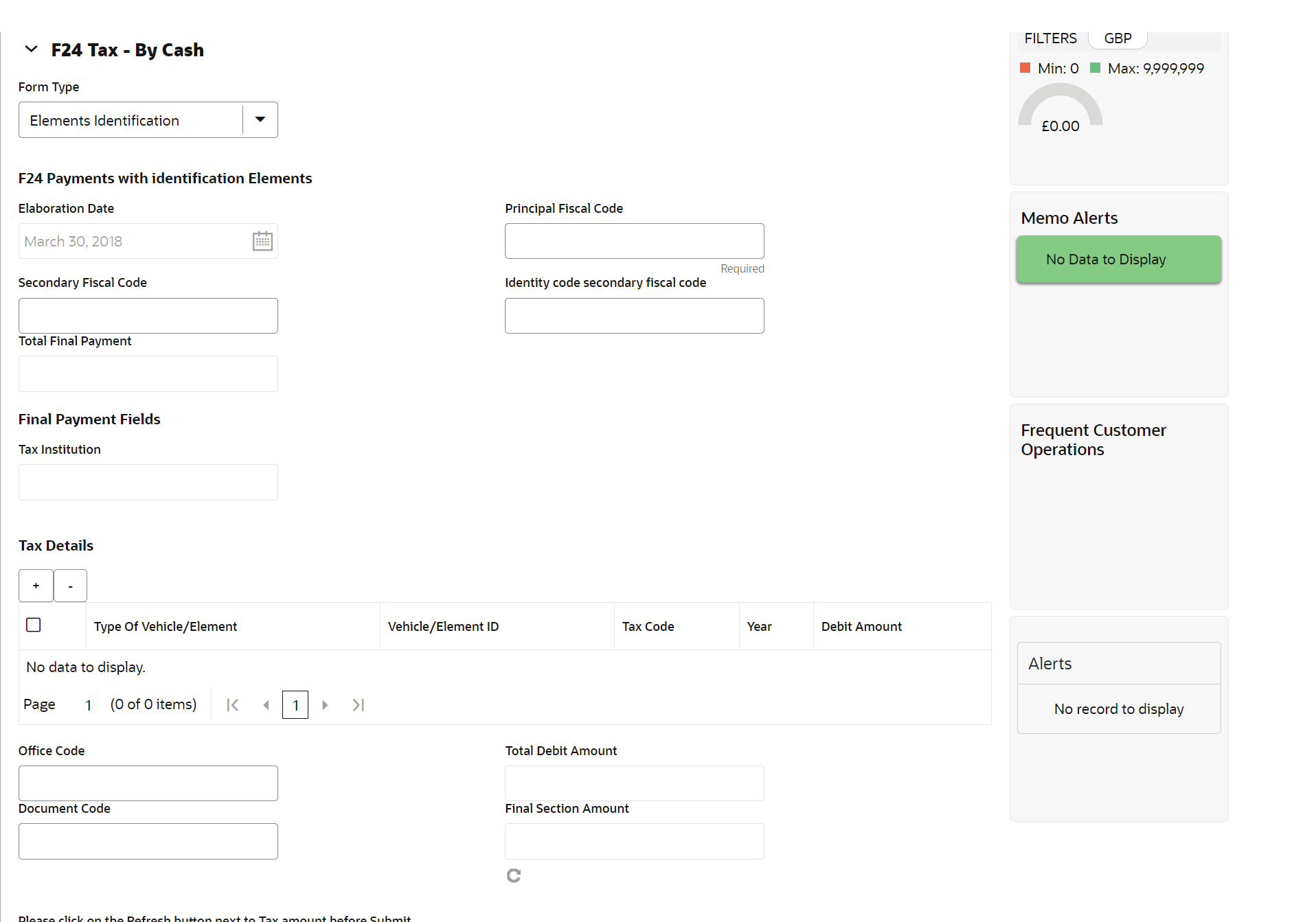Collapse the F24 Tax - By Cash section
This screenshot has width=1316, height=922.
click(31, 49)
